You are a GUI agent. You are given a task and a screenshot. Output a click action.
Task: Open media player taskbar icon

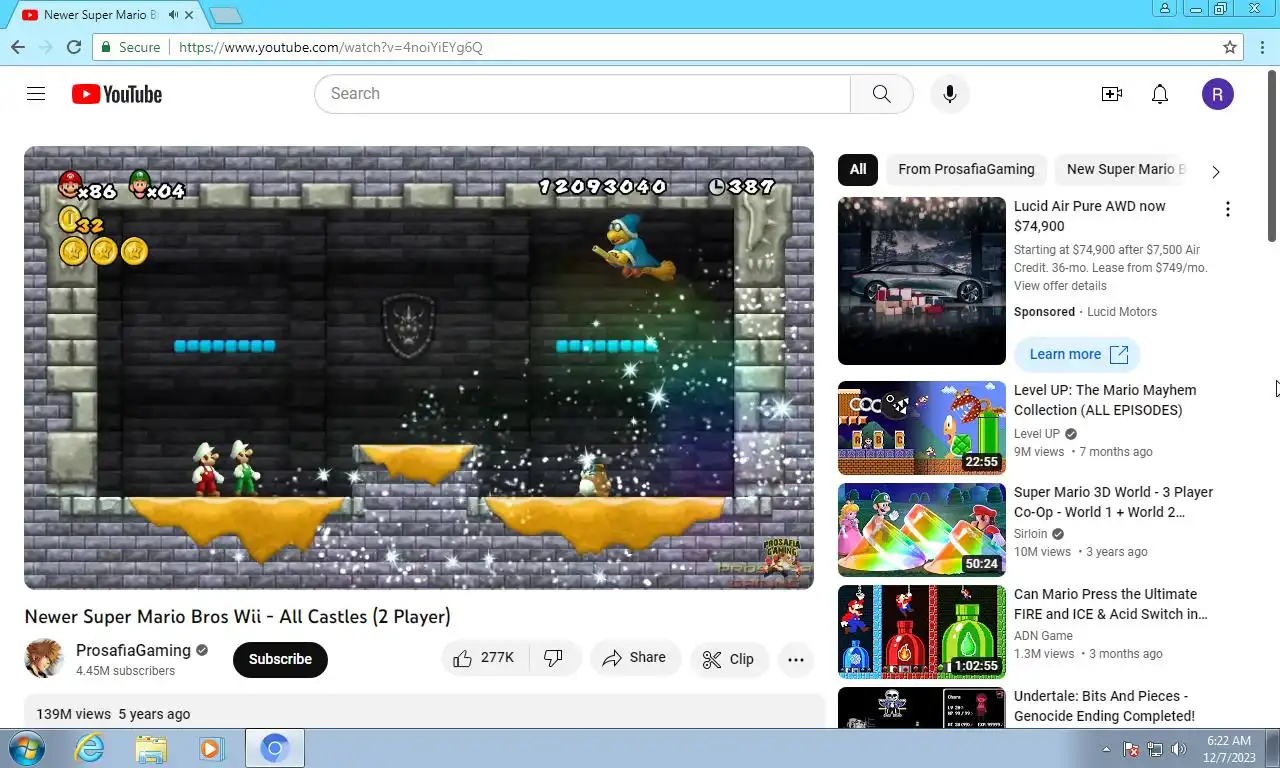[x=211, y=748]
